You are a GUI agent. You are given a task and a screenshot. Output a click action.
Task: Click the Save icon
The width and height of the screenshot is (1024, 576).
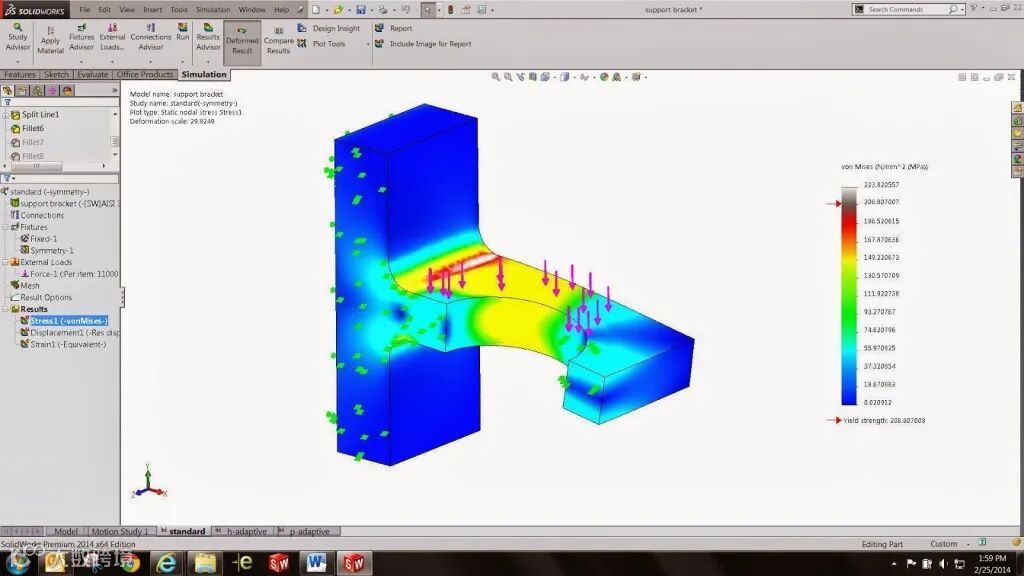pos(360,10)
